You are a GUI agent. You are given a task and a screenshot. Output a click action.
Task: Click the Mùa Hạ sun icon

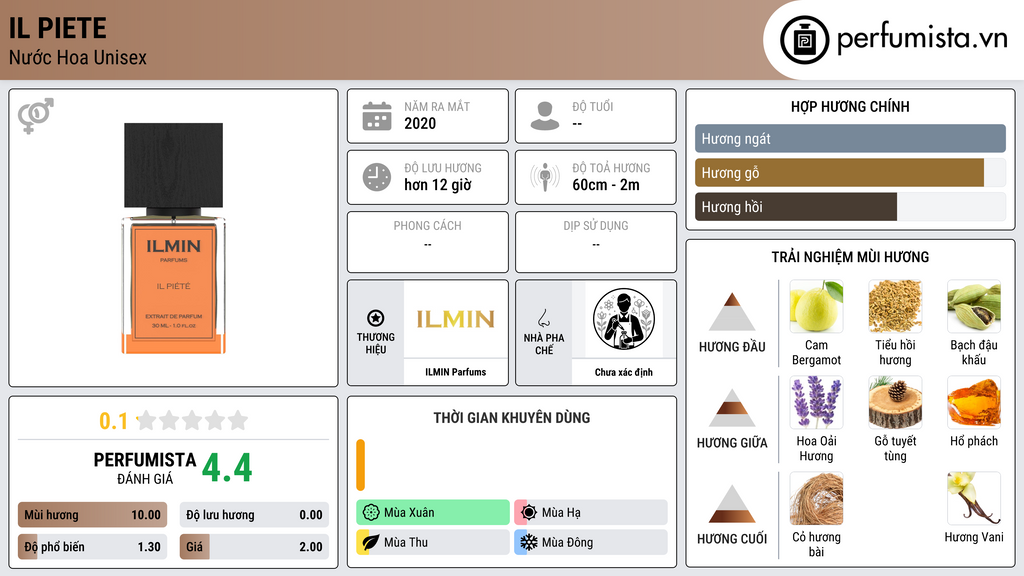click(x=529, y=513)
